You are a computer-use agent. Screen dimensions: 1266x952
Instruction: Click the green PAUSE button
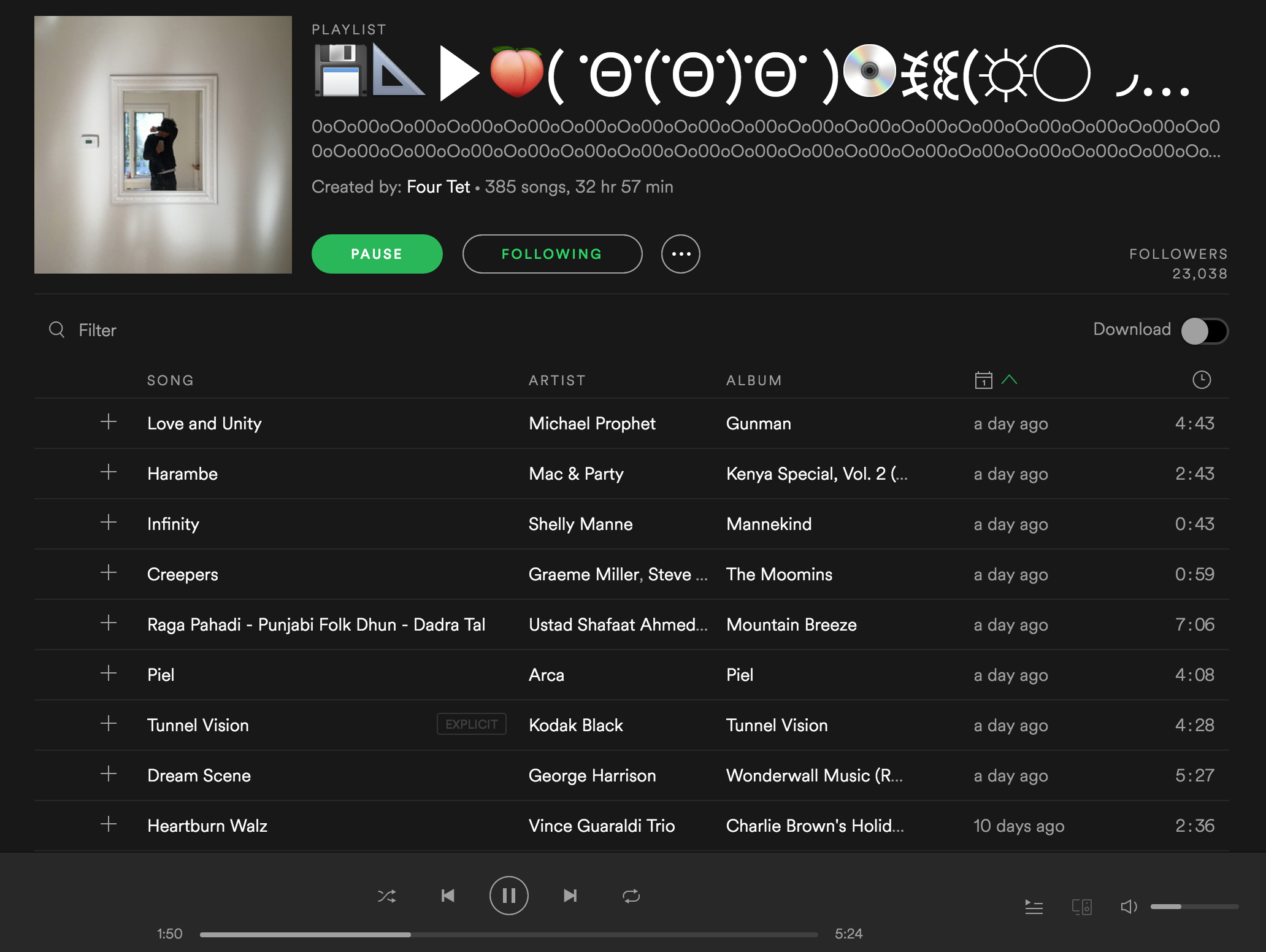(x=377, y=254)
